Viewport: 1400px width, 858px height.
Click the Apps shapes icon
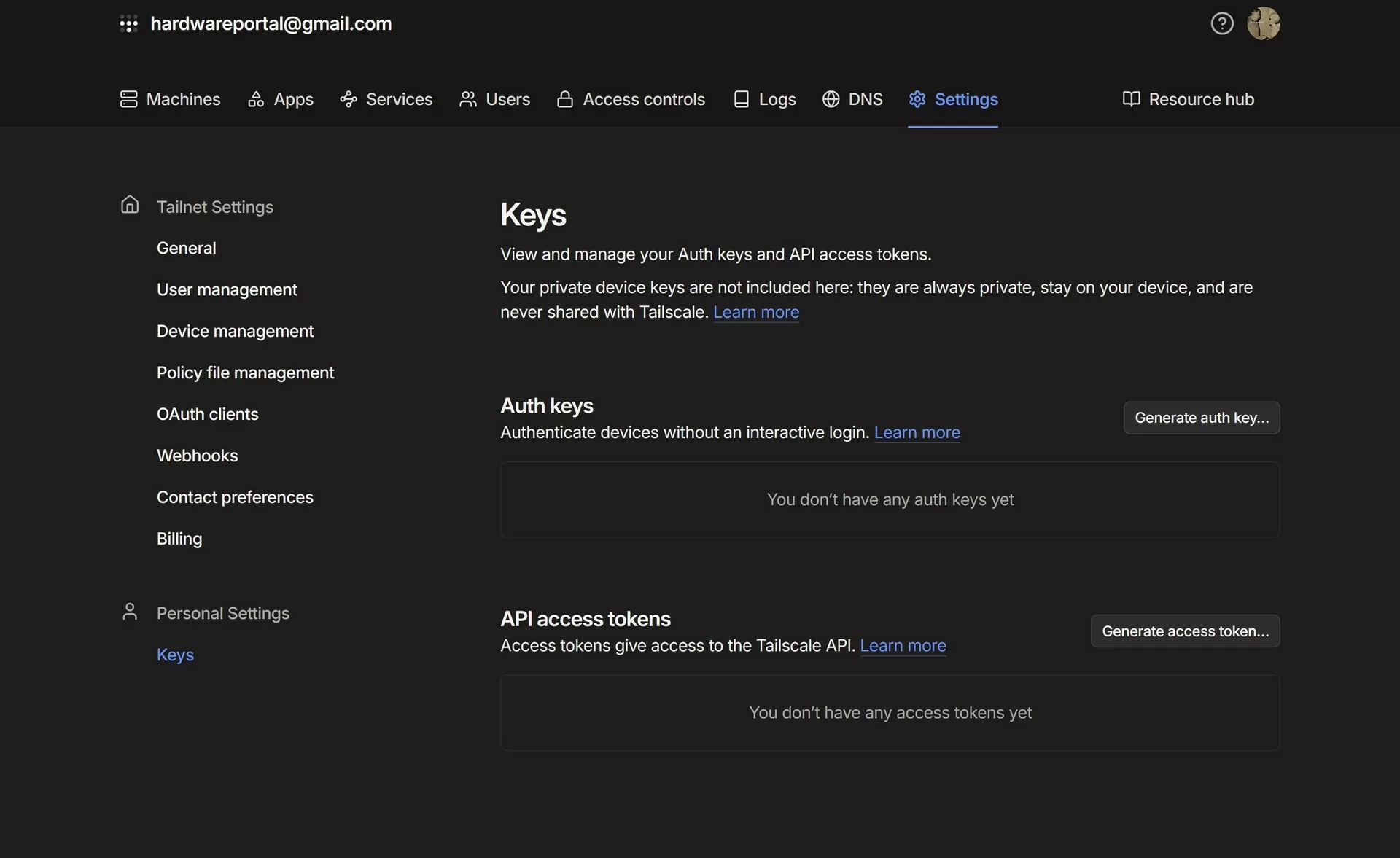coord(256,99)
